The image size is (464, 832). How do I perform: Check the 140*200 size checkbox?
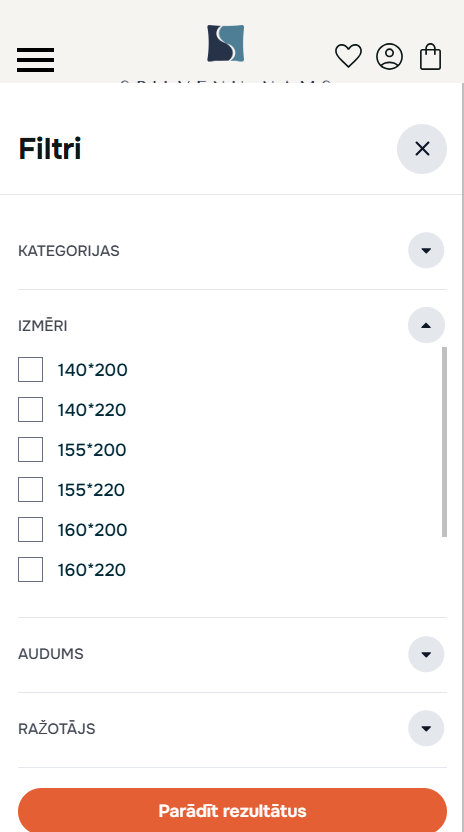(30, 369)
